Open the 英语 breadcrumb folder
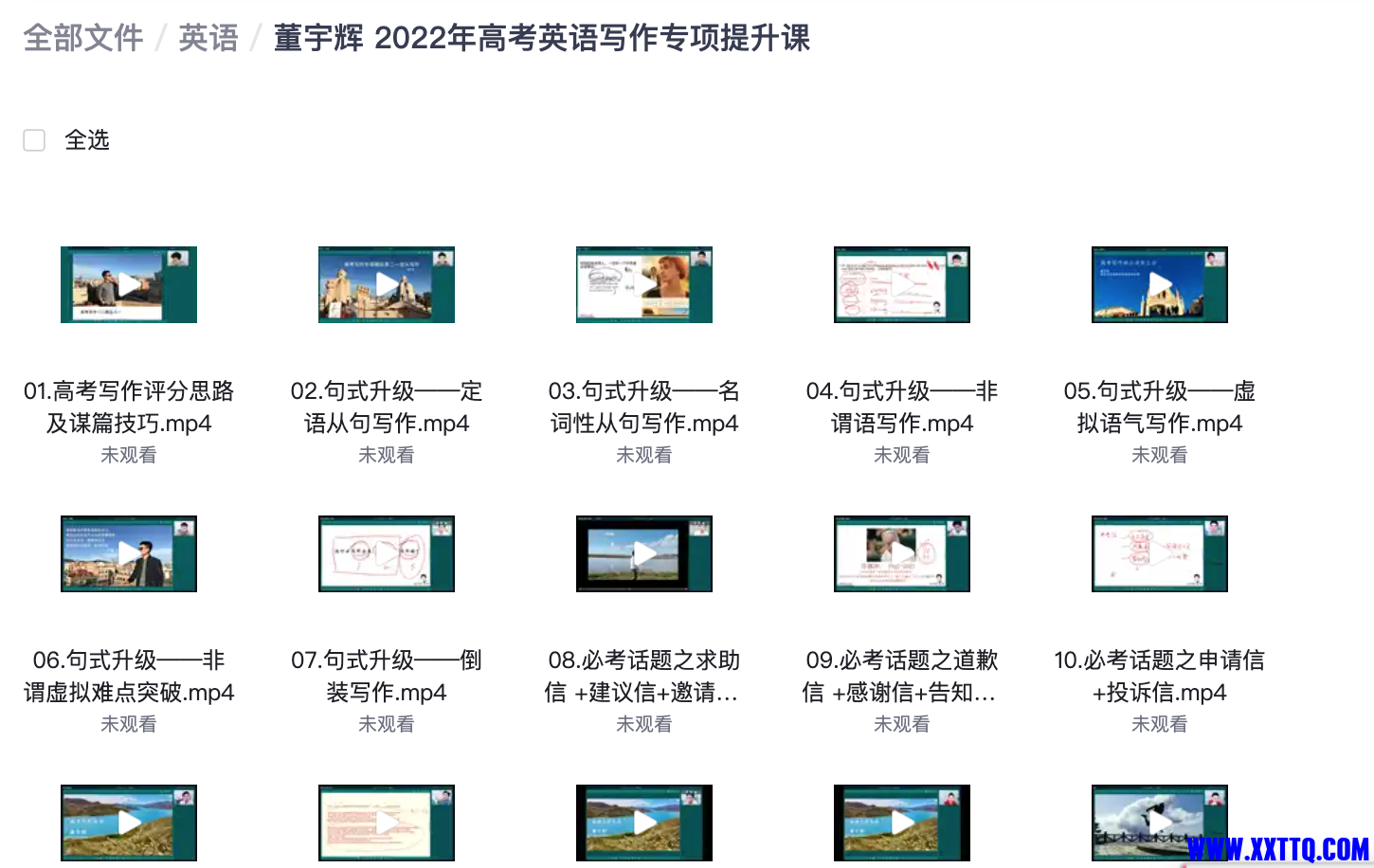This screenshot has height=868, width=1374. [x=208, y=38]
